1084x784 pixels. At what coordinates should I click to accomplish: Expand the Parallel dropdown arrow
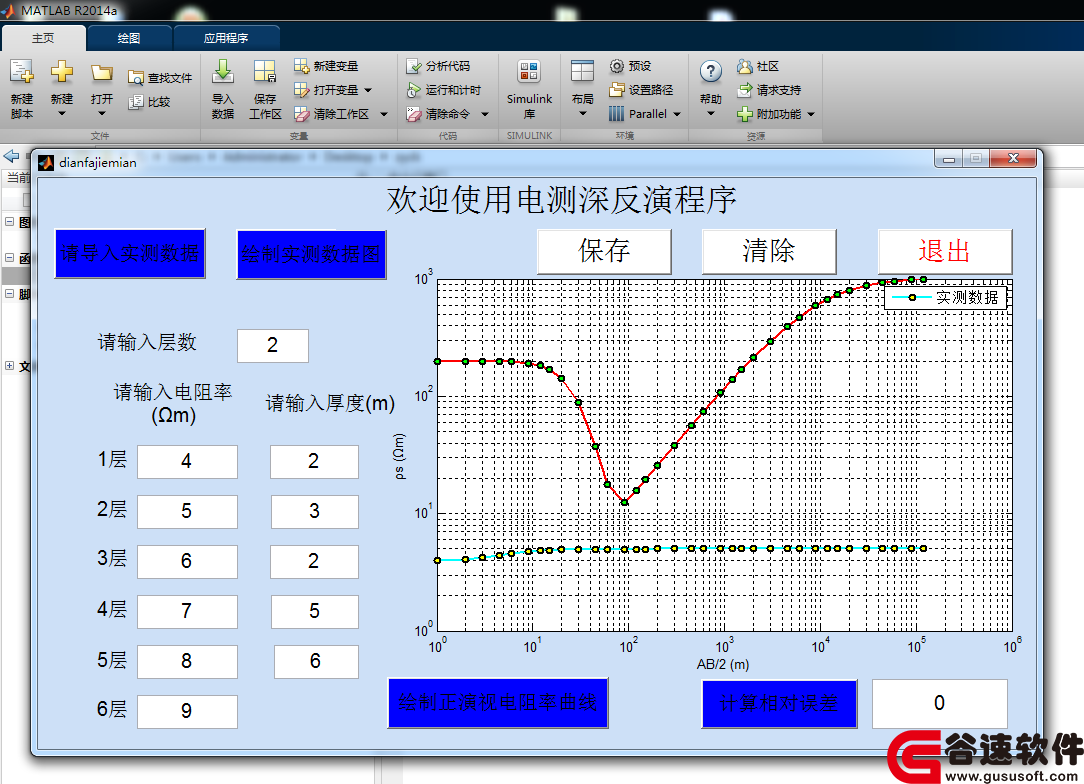(677, 114)
